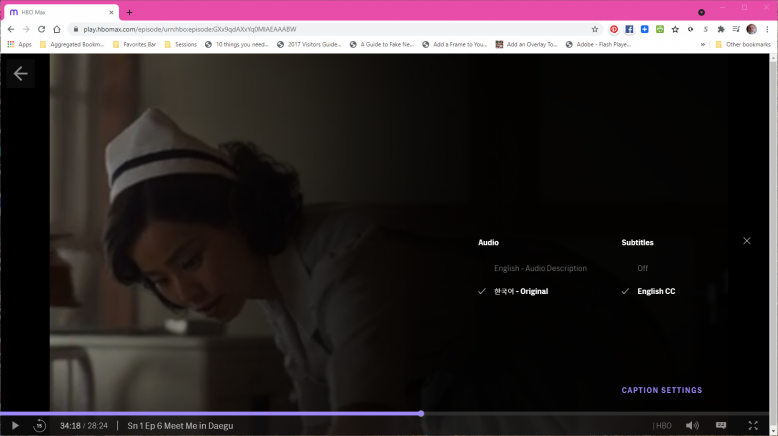This screenshot has width=778, height=436.
Task: Open the Apps shortcut
Action: [x=19, y=45]
